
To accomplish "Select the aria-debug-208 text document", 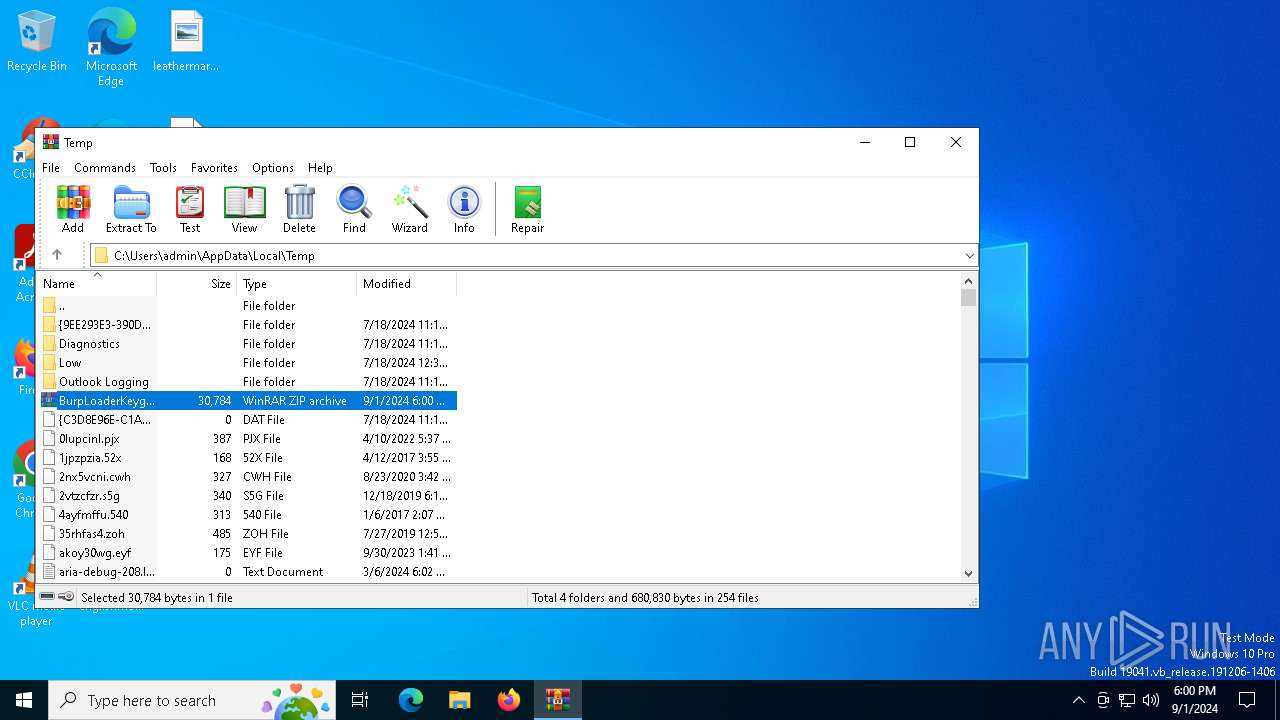I will click(248, 572).
